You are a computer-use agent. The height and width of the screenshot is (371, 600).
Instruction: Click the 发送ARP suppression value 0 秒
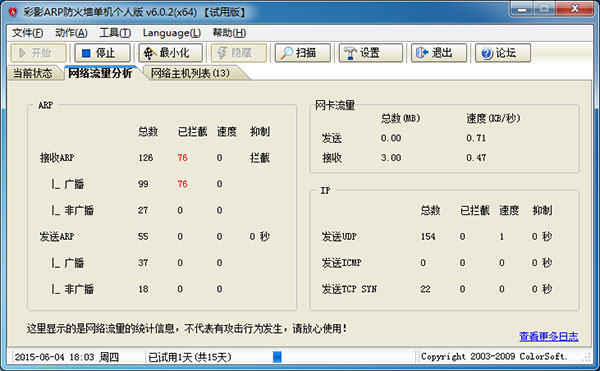[260, 236]
